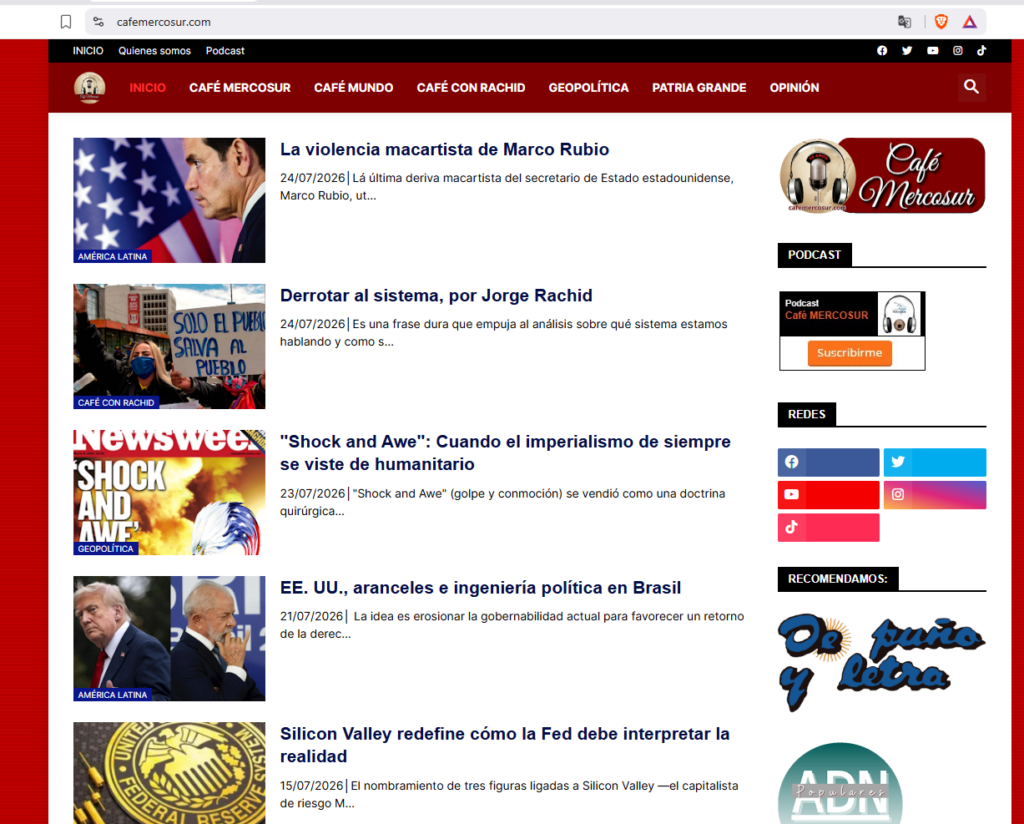The height and width of the screenshot is (824, 1024).
Task: Click the protest sign article thumbnail
Action: pyautogui.click(x=169, y=346)
